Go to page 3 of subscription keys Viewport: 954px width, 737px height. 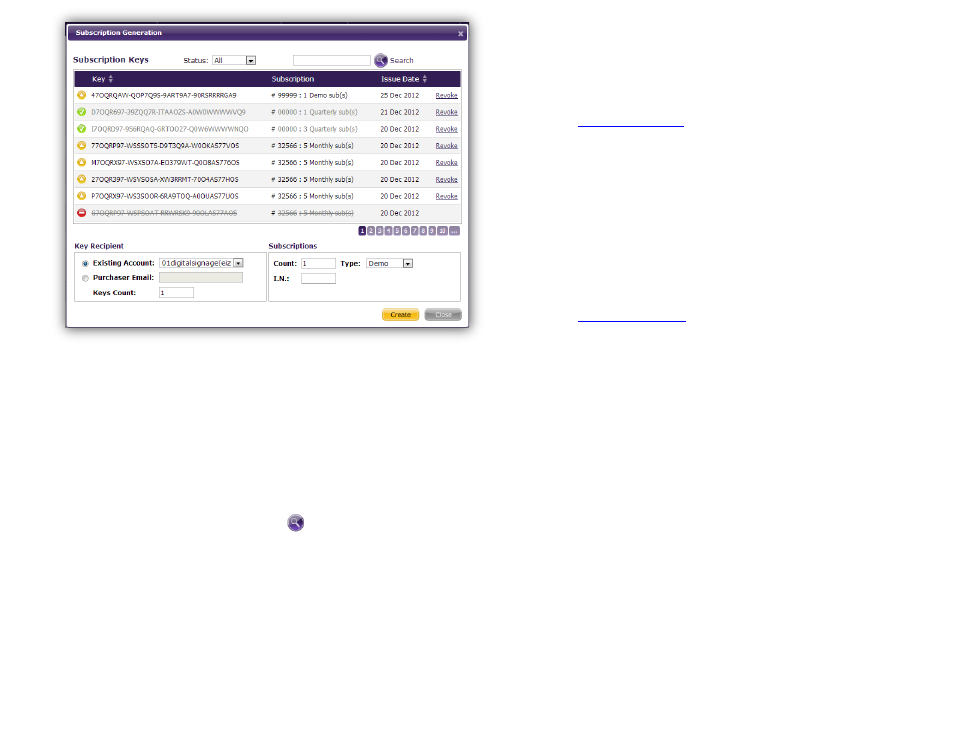(380, 231)
